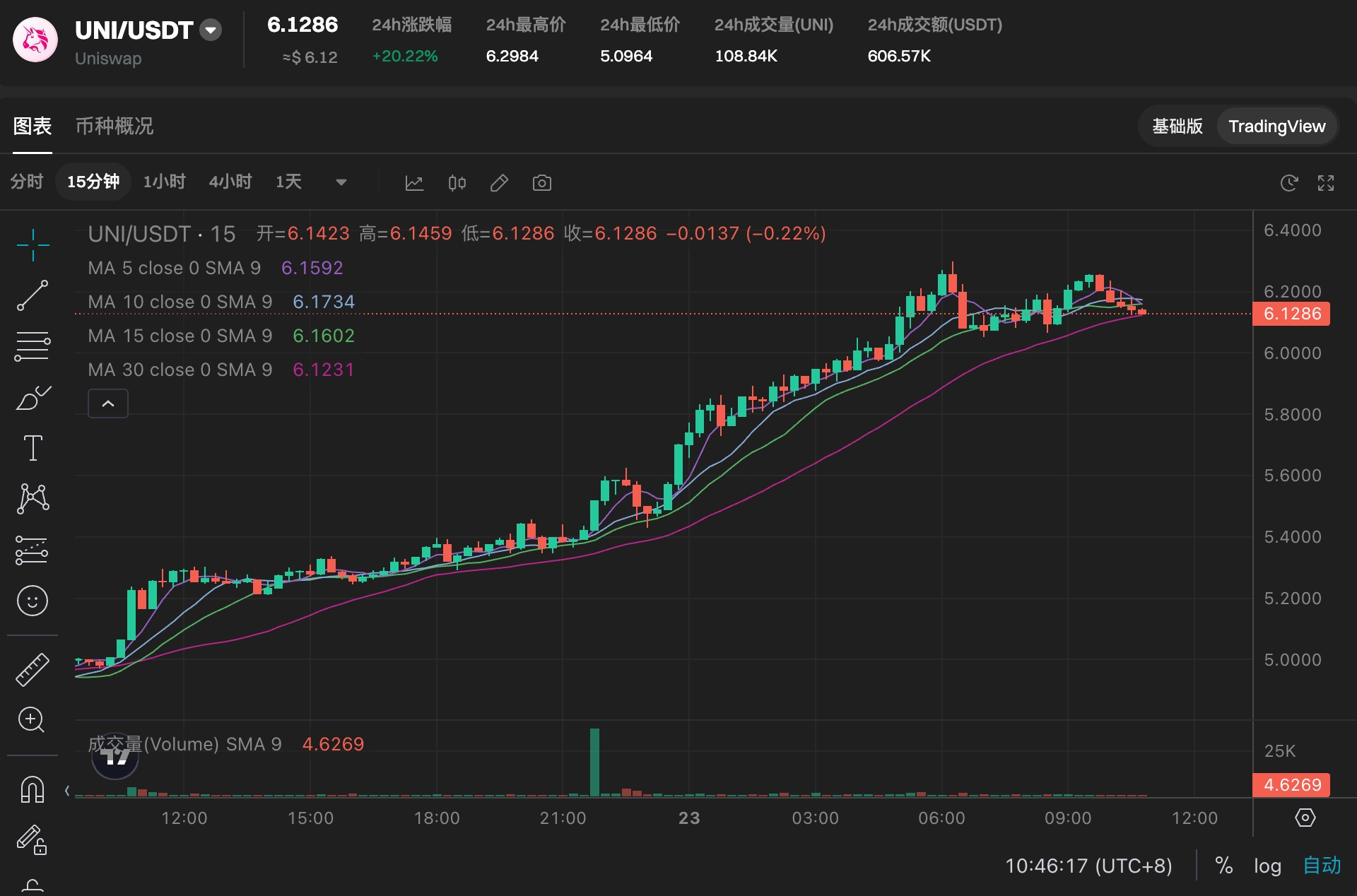Viewport: 1357px width, 896px height.
Task: Click the MA 10 close indicator legend
Action: pyautogui.click(x=180, y=302)
